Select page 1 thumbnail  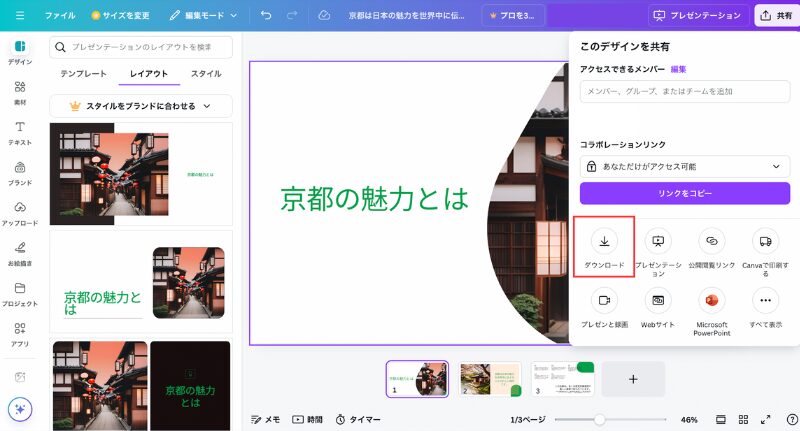coord(417,379)
